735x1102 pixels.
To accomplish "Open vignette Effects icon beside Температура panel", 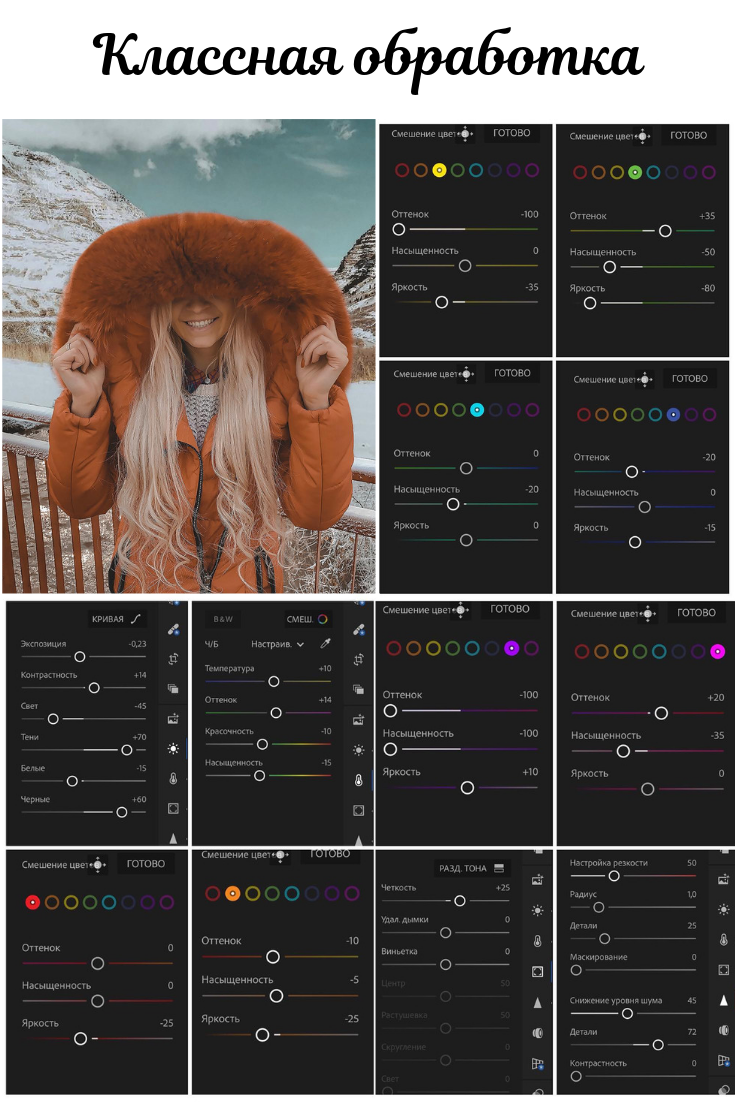I will (358, 810).
